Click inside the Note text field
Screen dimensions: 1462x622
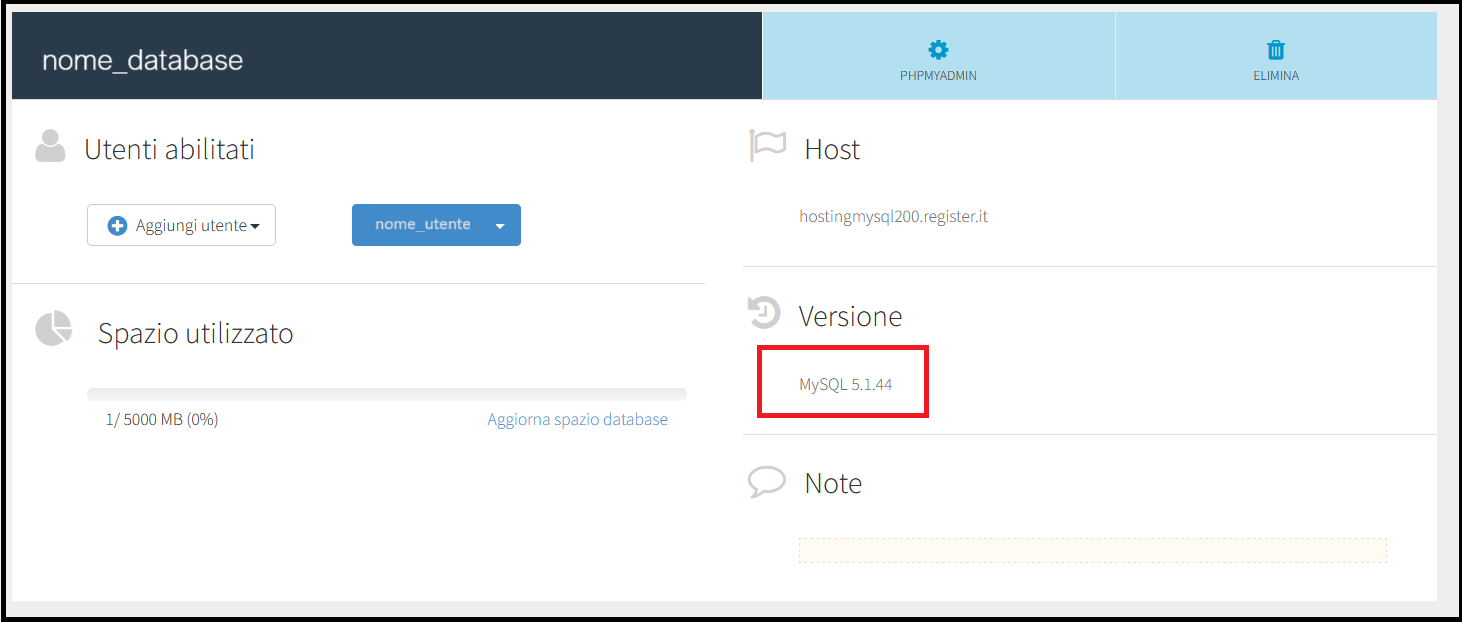click(x=1092, y=551)
